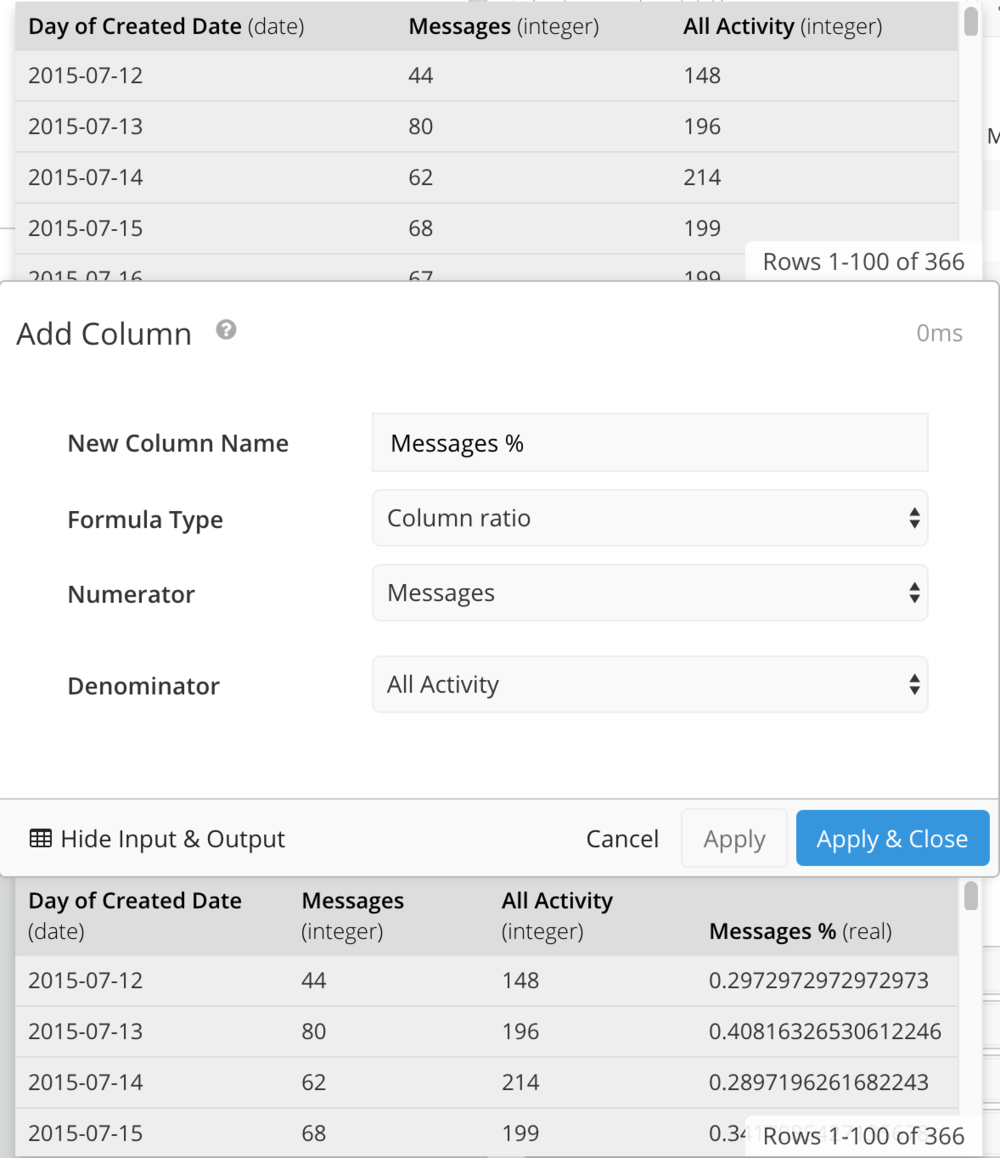Screen dimensions: 1000x1158
Task: Click the 0.2972972972972973 output cell
Action: pyautogui.click(x=818, y=980)
